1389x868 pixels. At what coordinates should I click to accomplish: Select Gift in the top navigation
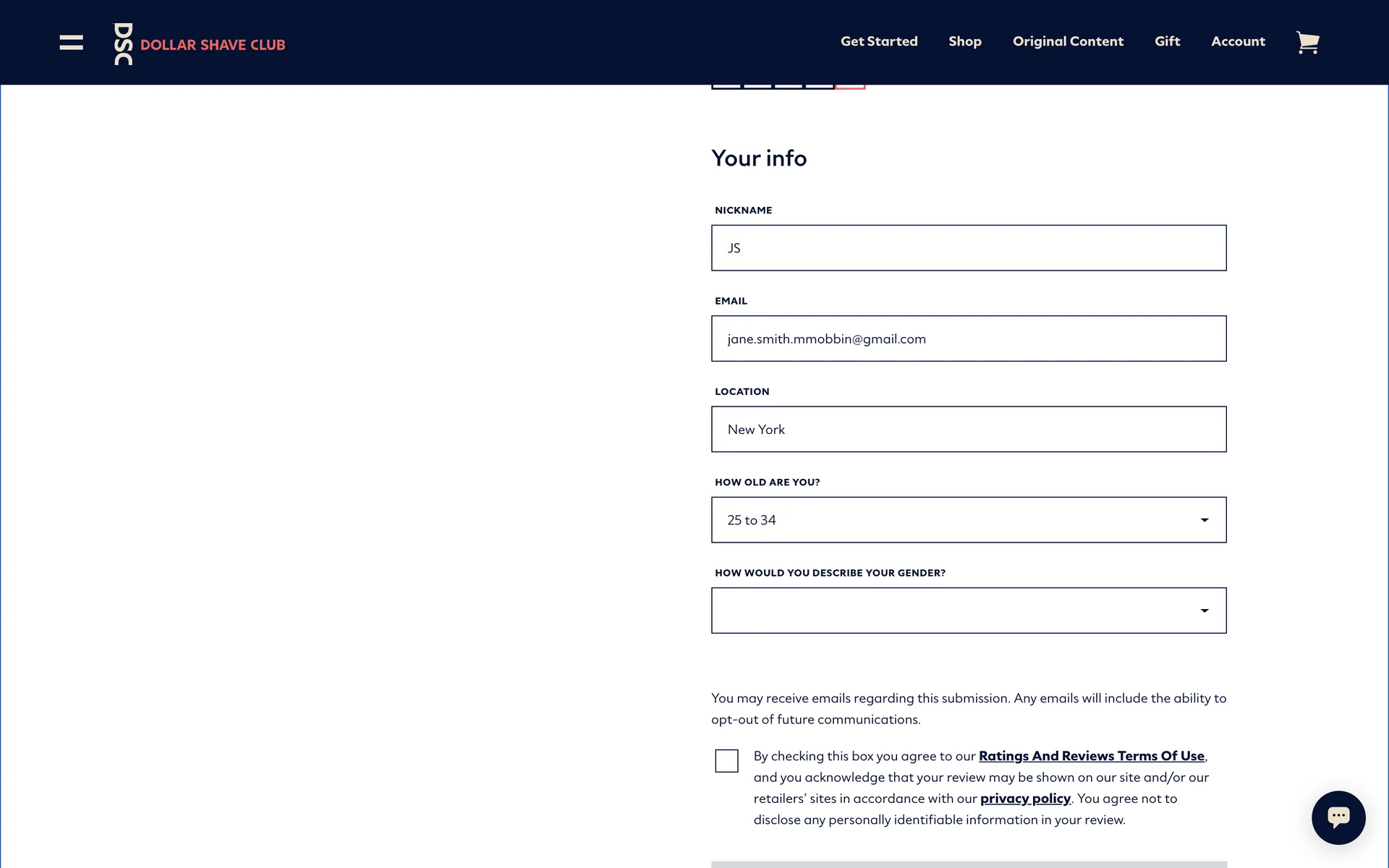click(1167, 41)
